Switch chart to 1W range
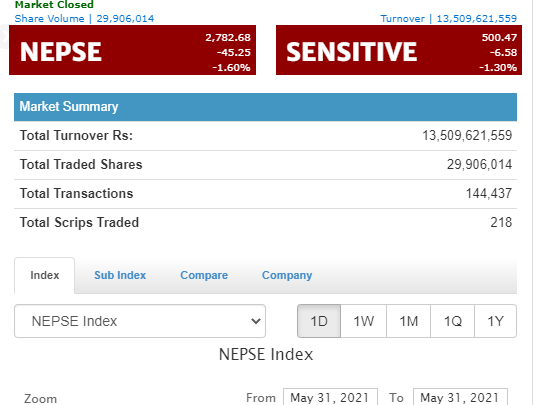Screen dimensions: 554x405 (364, 321)
